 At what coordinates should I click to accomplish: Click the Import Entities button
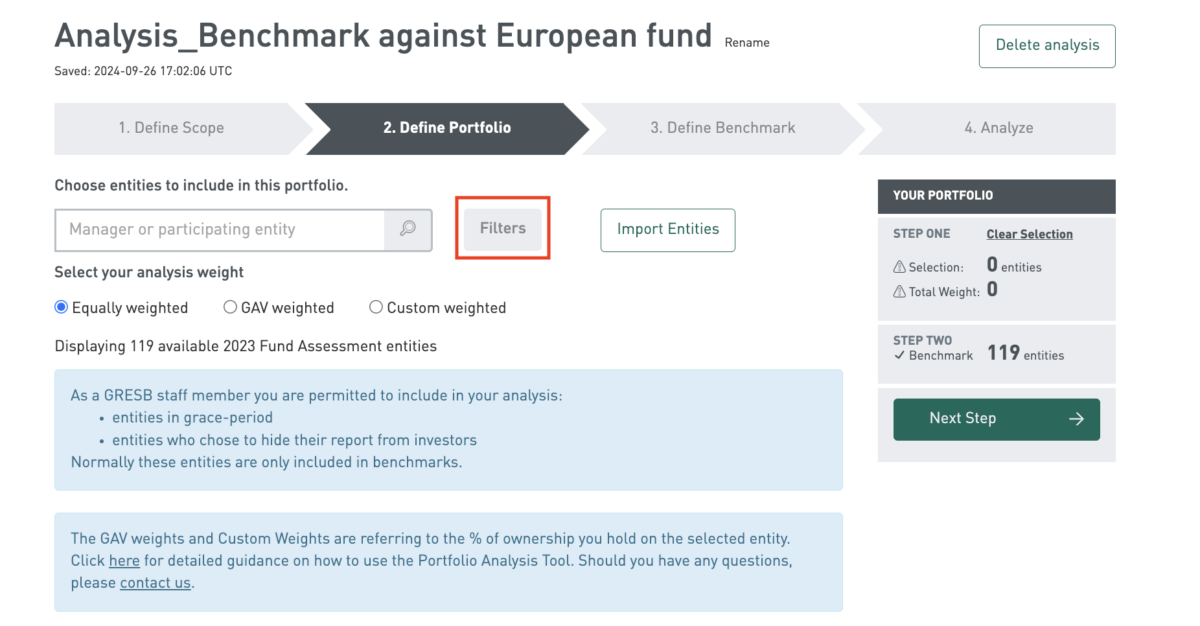(x=668, y=229)
